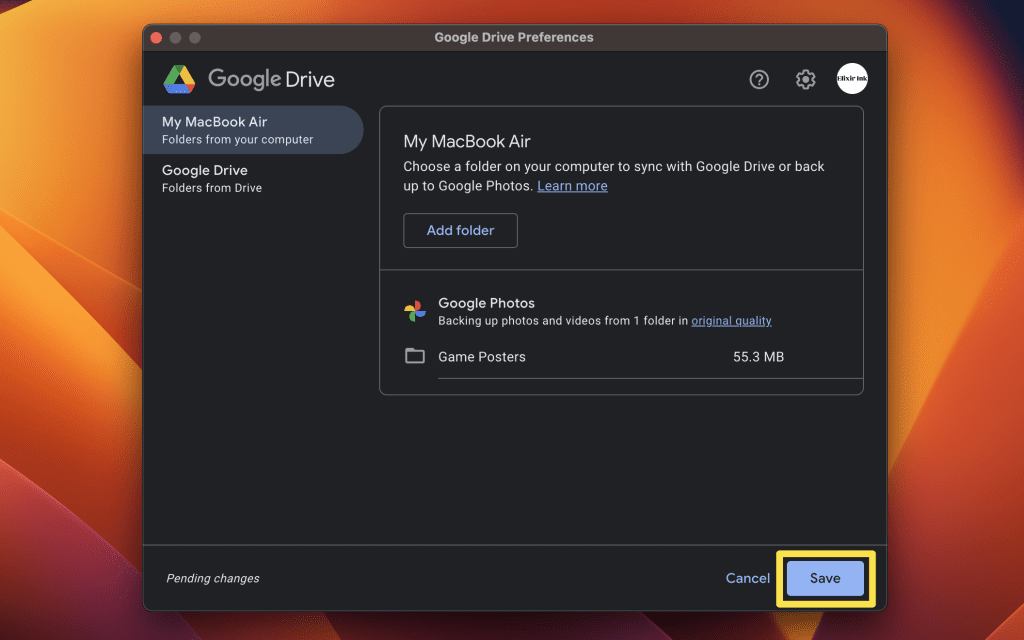This screenshot has width=1024, height=640.
Task: Select My MacBook Air in sidebar
Action: point(252,130)
